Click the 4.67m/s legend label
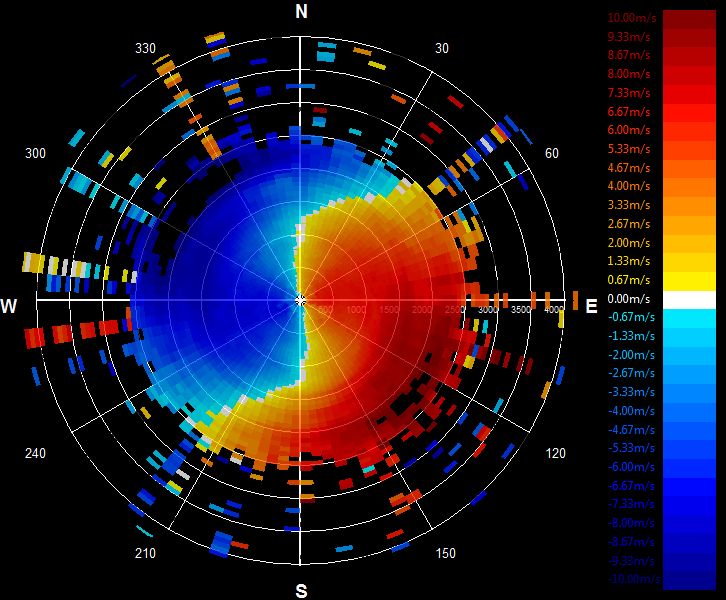Screen dimensions: 726x600 629,168
